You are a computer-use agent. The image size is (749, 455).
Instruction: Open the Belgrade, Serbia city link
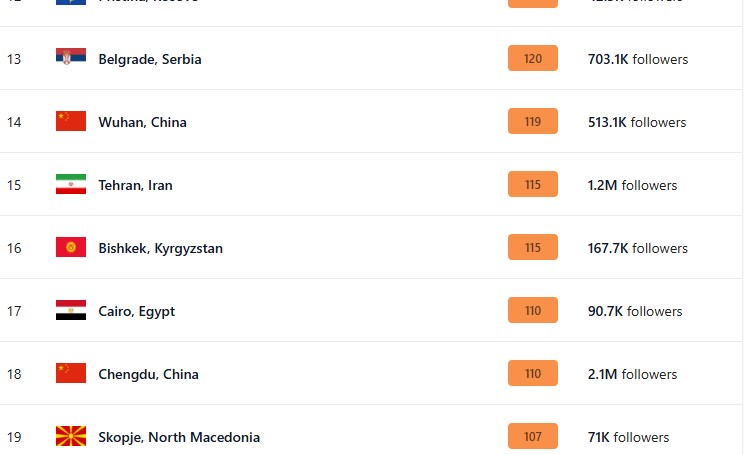tap(150, 59)
